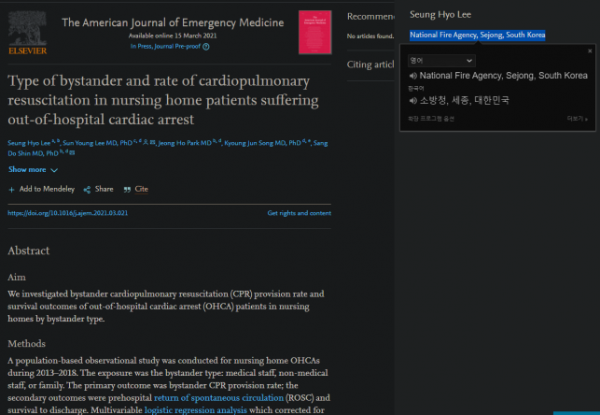The height and width of the screenshot is (415, 600).
Task: Open the journal cover thumbnail
Action: 315,33
